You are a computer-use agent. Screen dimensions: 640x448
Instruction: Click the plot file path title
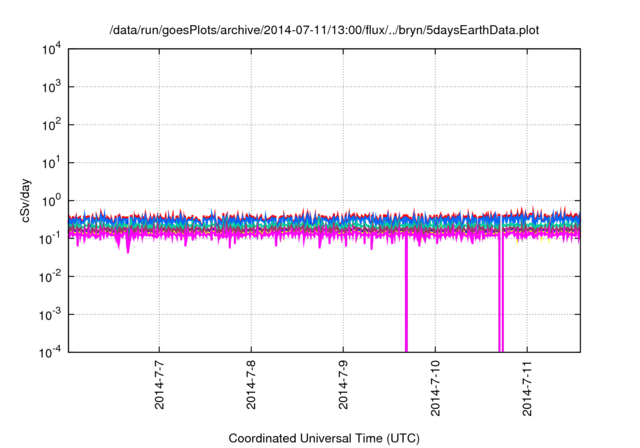(324, 30)
